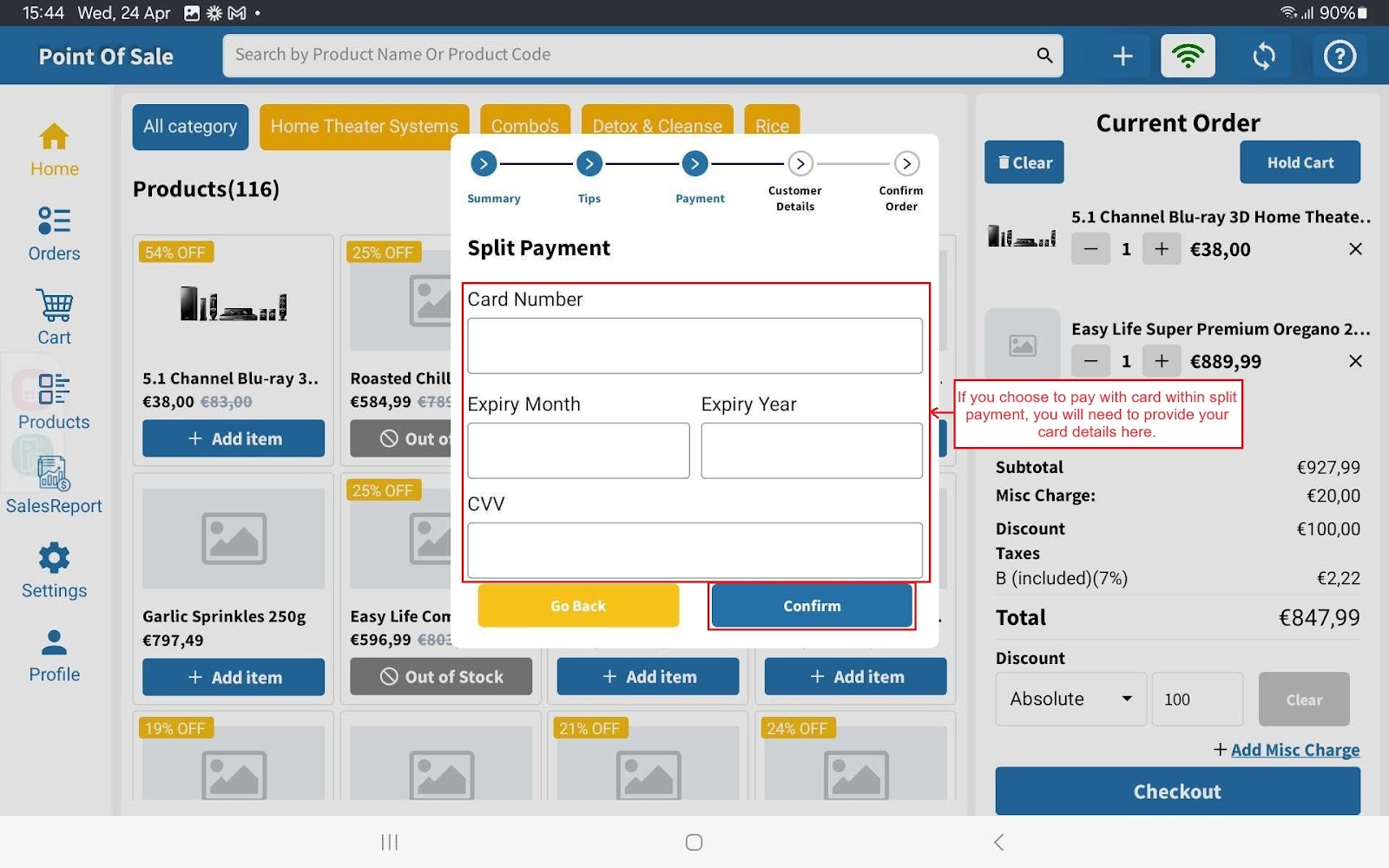This screenshot has width=1389, height=868.
Task: Expand the Absolute discount type dropdown
Action: (1071, 699)
